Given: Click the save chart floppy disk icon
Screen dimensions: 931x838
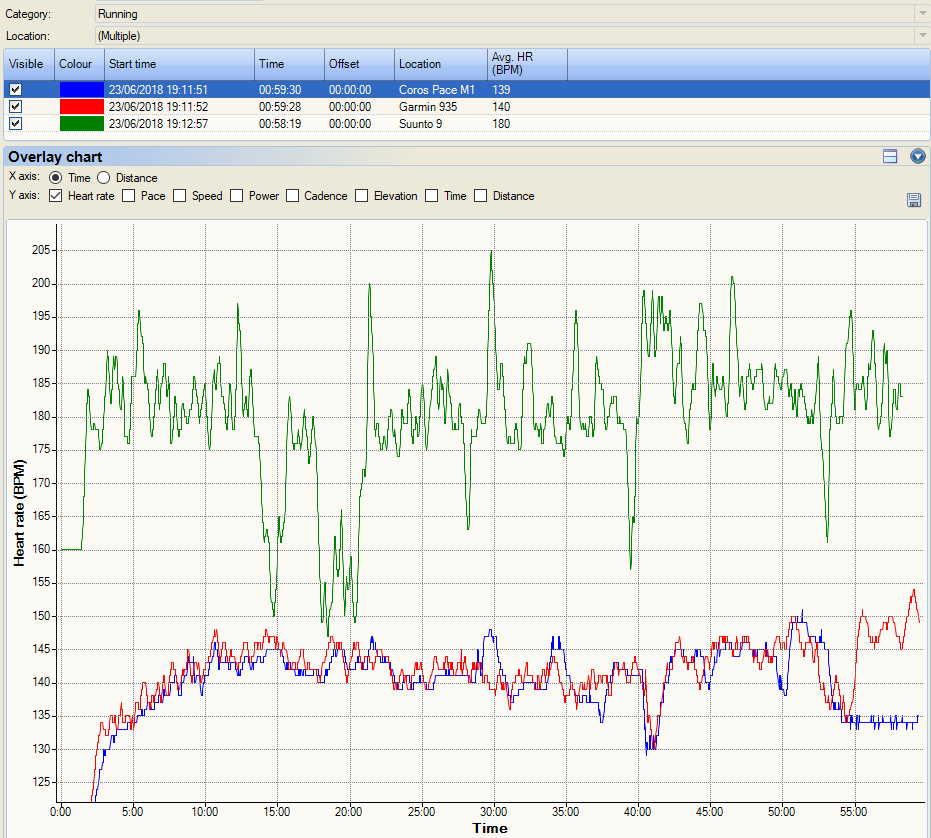Looking at the screenshot, I should 913,200.
